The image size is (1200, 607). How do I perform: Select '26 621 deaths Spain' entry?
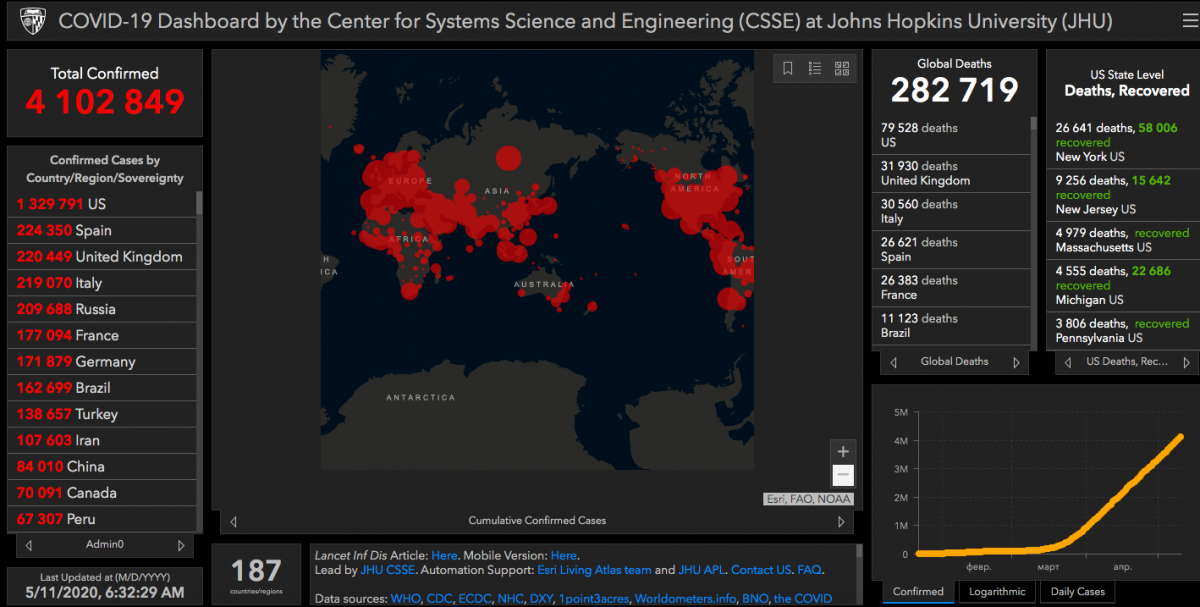(952, 249)
